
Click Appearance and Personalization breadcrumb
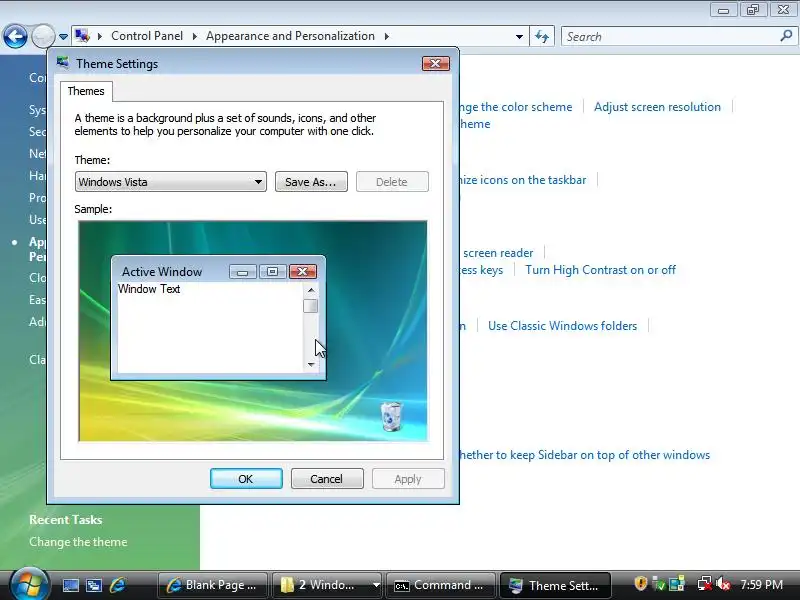[290, 36]
